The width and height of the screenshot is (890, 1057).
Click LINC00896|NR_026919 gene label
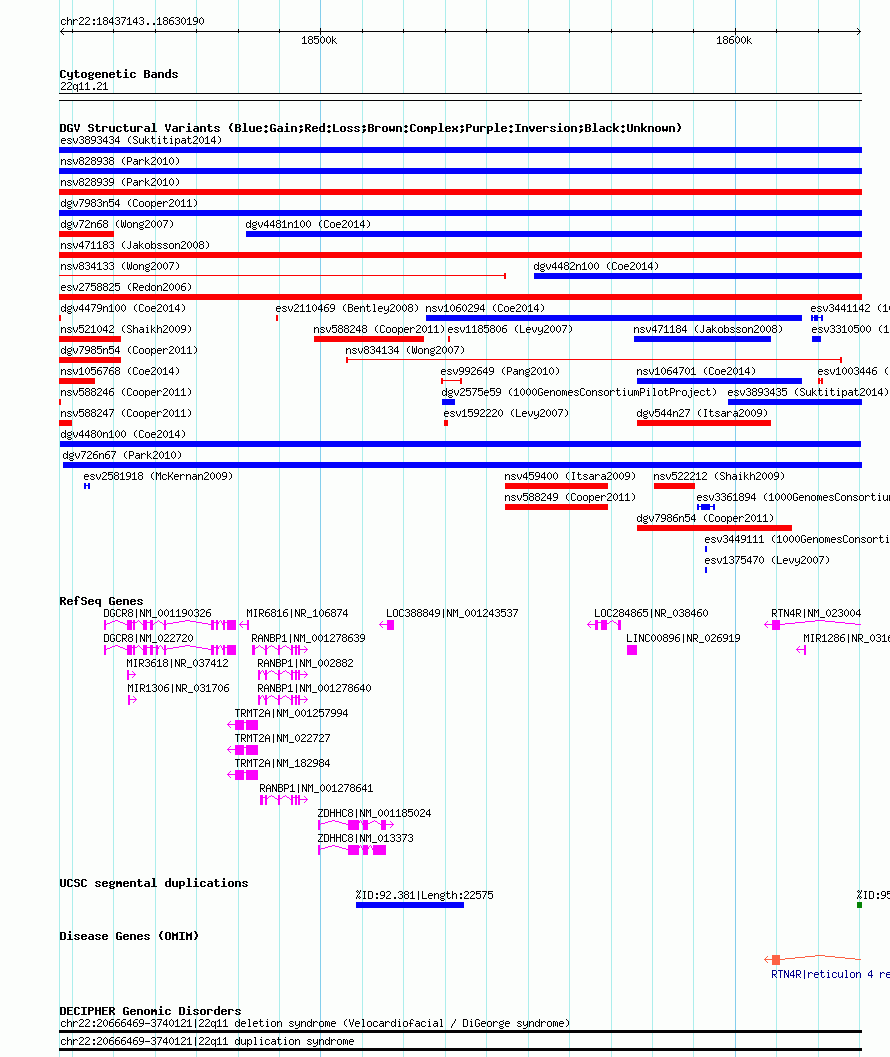pos(684,638)
